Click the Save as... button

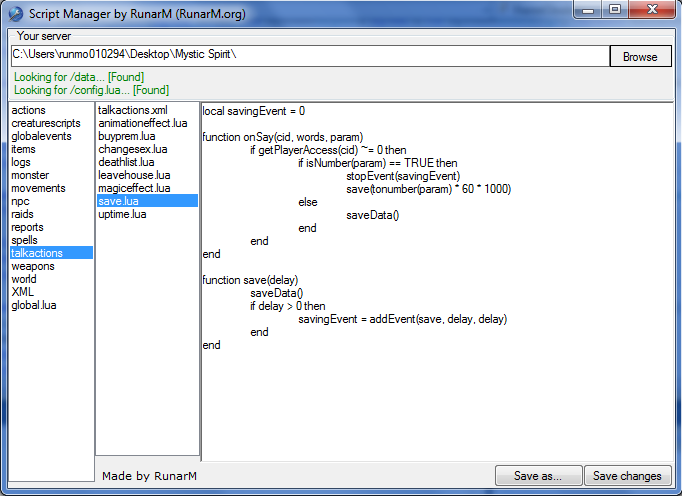(538, 476)
